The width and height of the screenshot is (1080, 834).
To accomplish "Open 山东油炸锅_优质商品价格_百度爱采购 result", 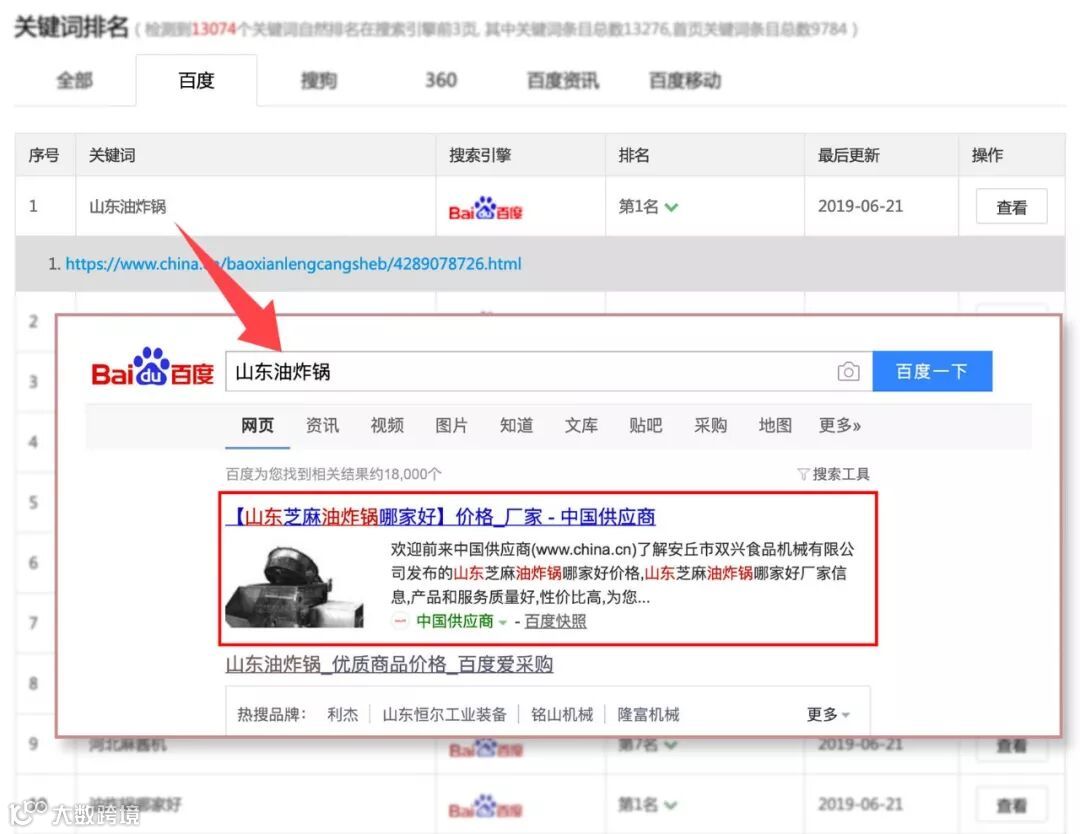I will pyautogui.click(x=389, y=664).
